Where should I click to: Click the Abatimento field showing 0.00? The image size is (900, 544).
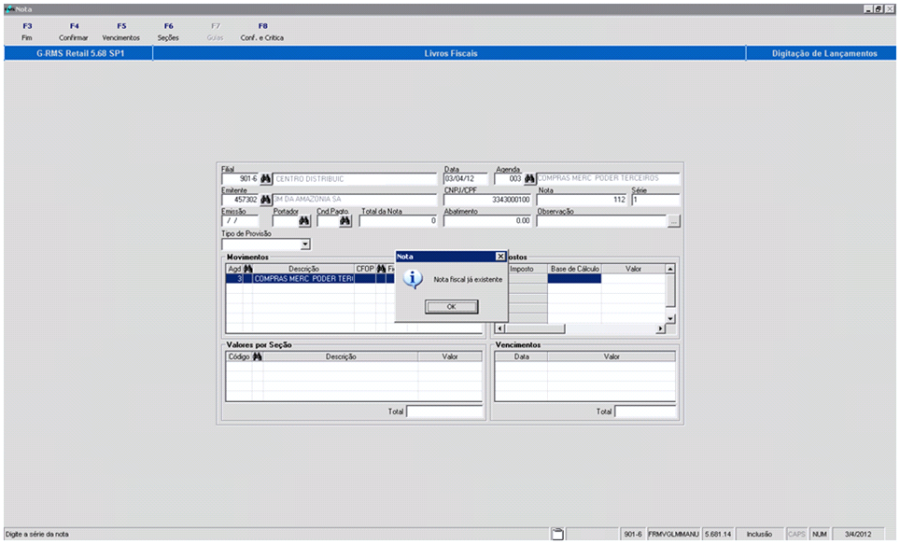pyautogui.click(x=487, y=221)
